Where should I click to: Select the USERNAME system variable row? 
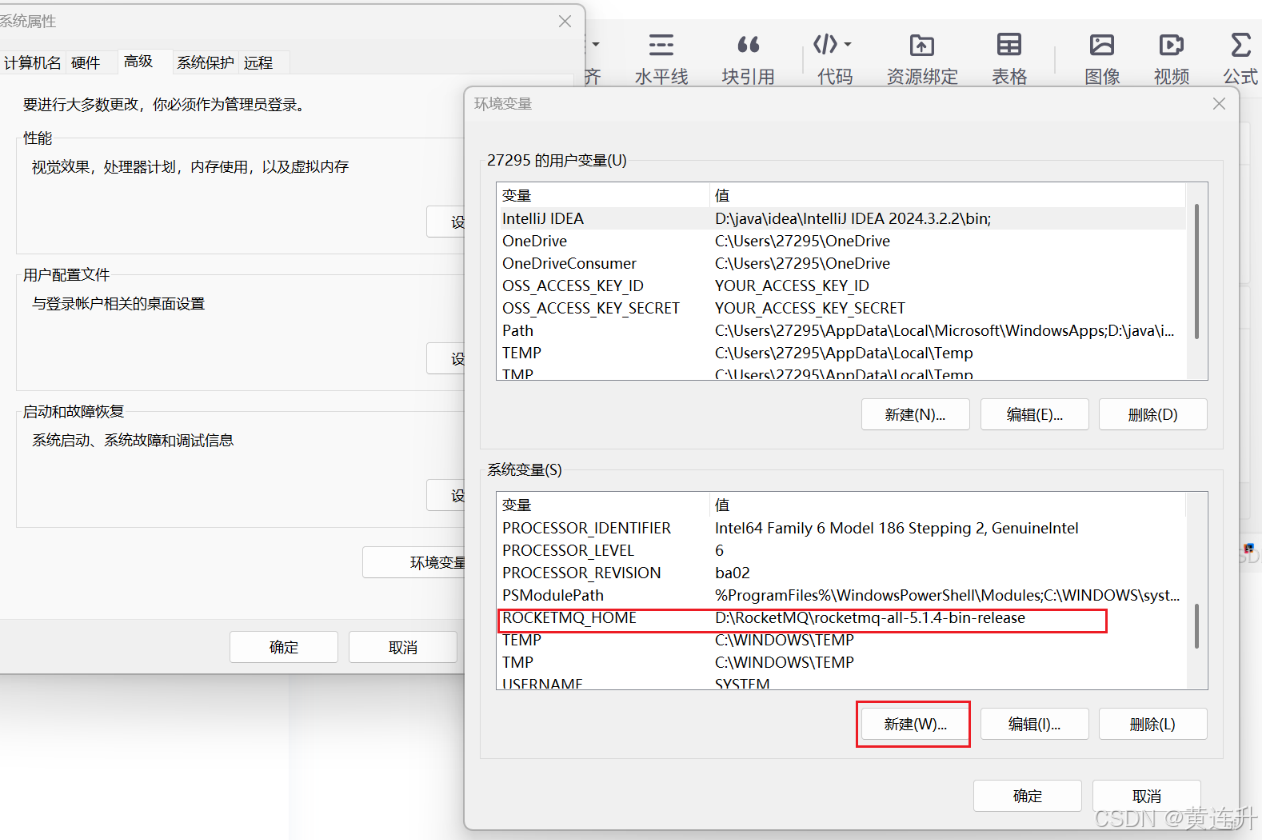click(842, 683)
